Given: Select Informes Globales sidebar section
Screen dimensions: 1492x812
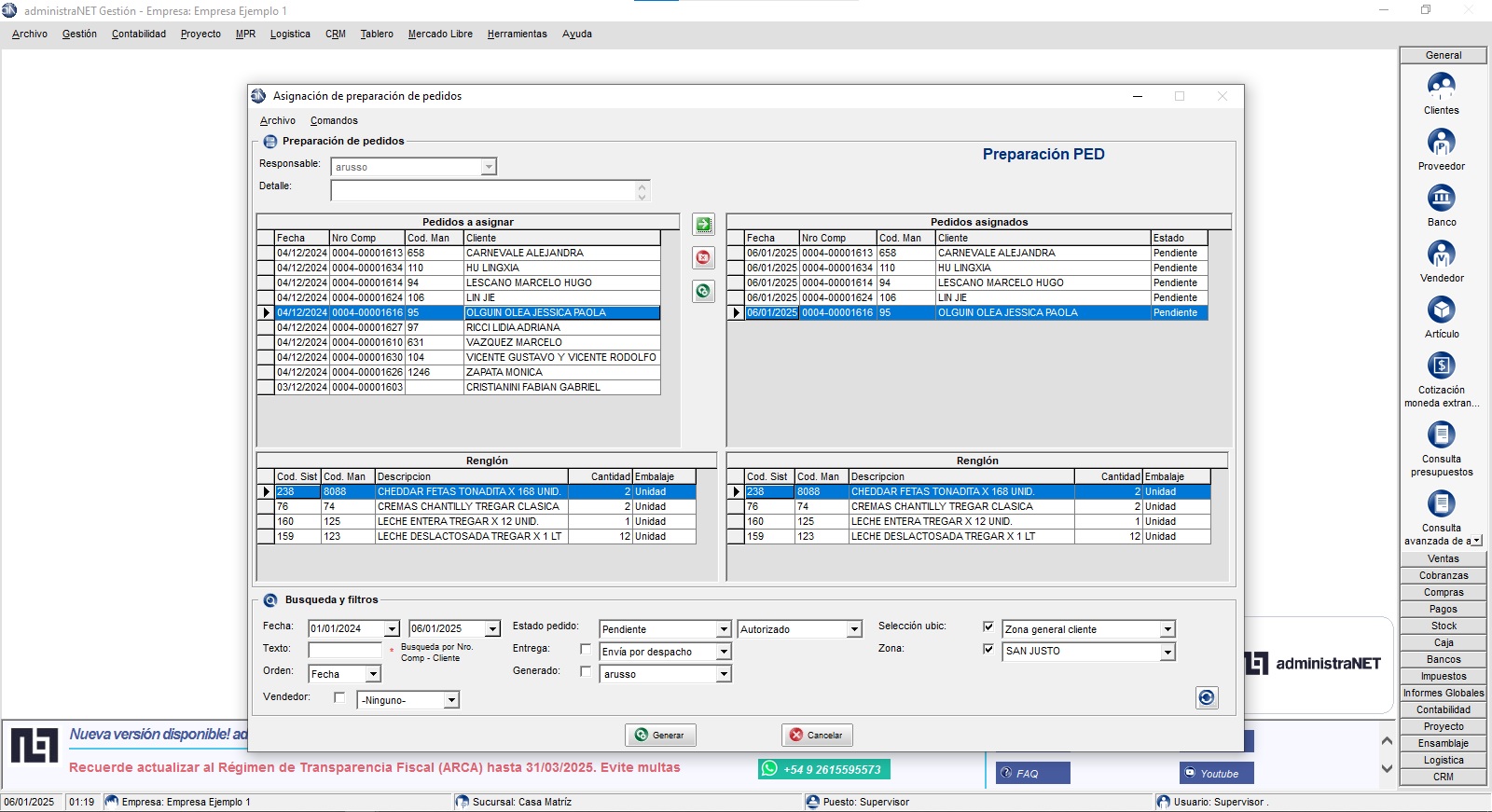Looking at the screenshot, I should pyautogui.click(x=1444, y=694).
